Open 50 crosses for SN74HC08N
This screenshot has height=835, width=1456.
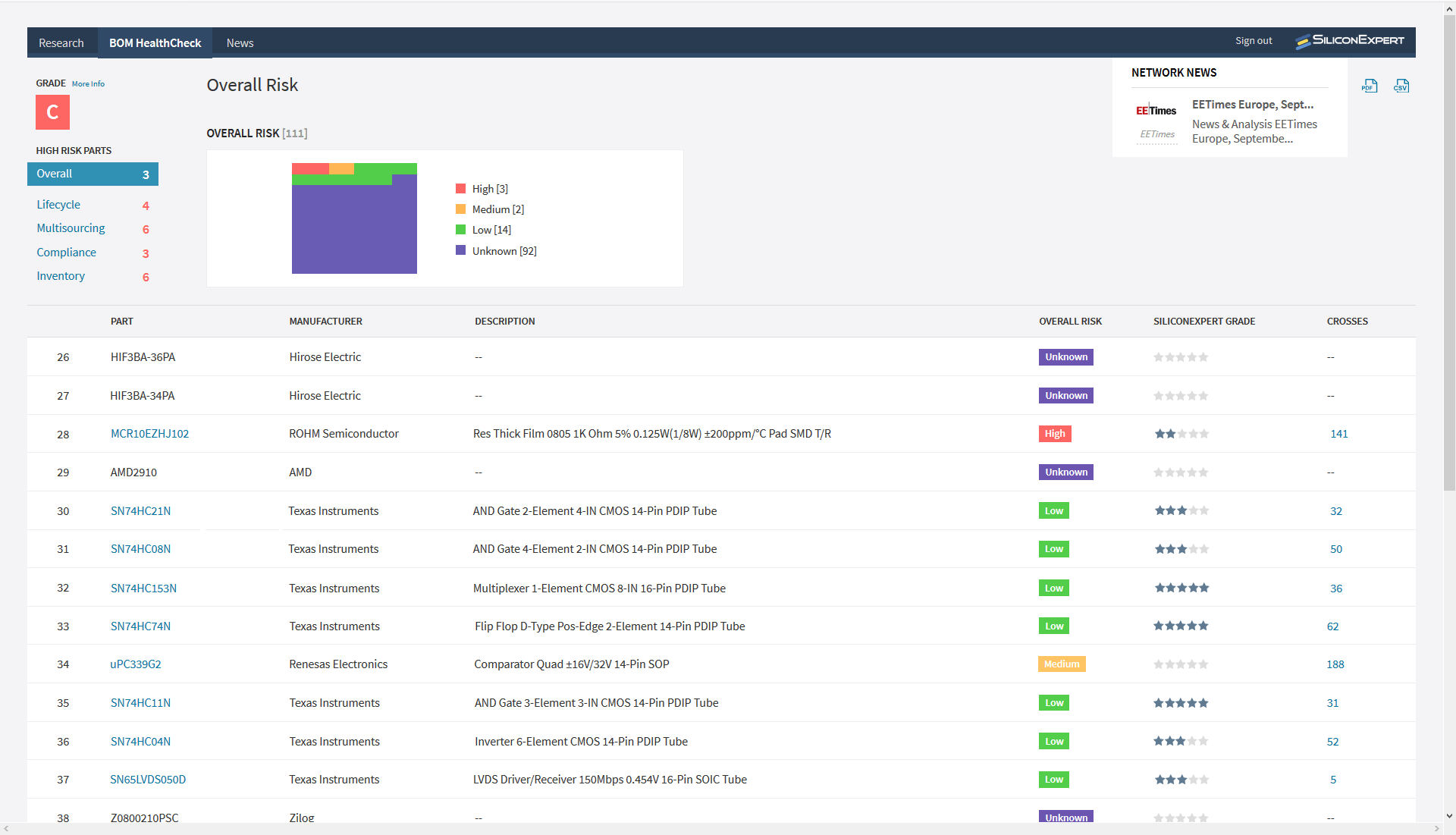(x=1336, y=549)
